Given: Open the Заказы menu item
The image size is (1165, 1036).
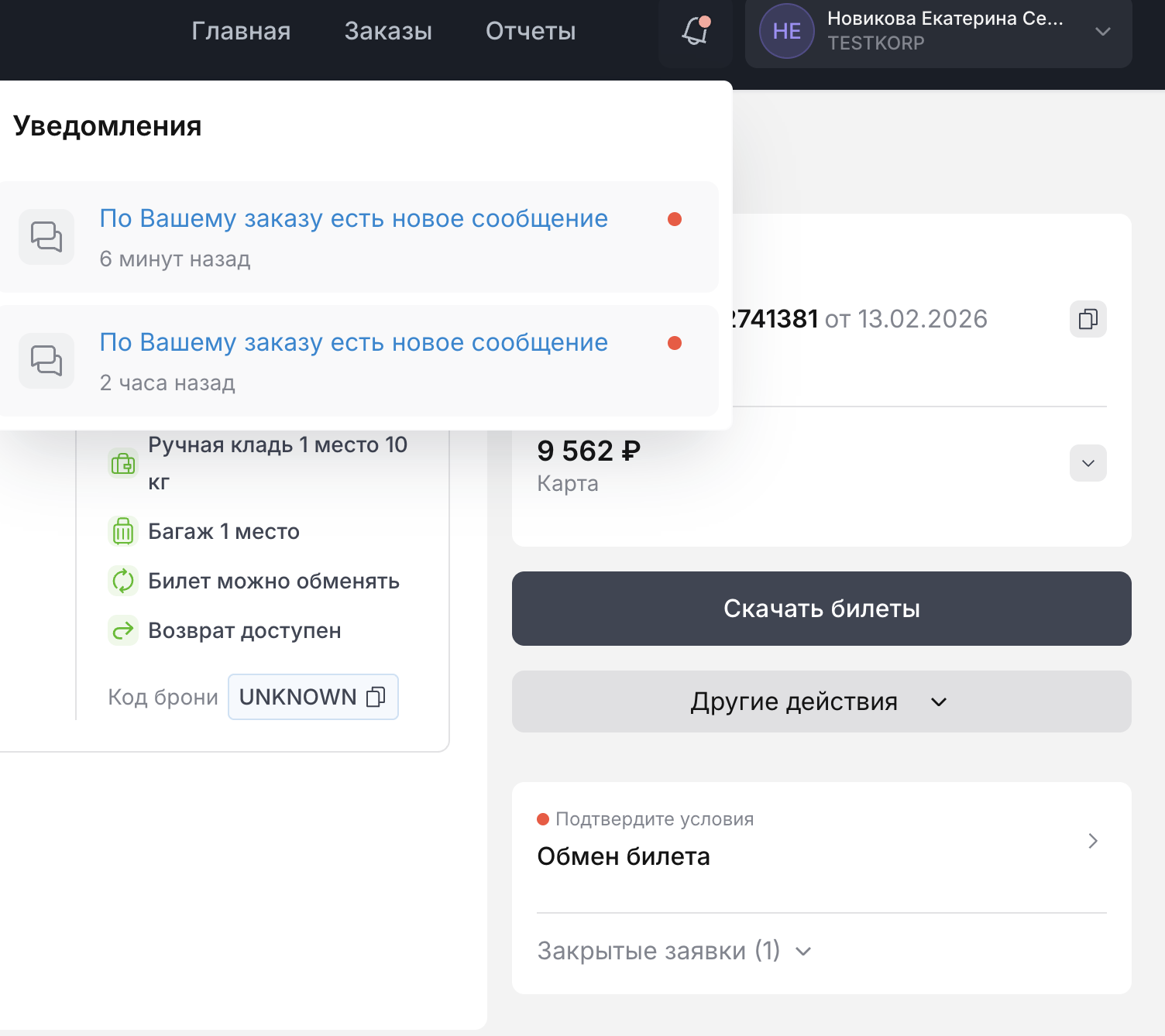Looking at the screenshot, I should 388,31.
